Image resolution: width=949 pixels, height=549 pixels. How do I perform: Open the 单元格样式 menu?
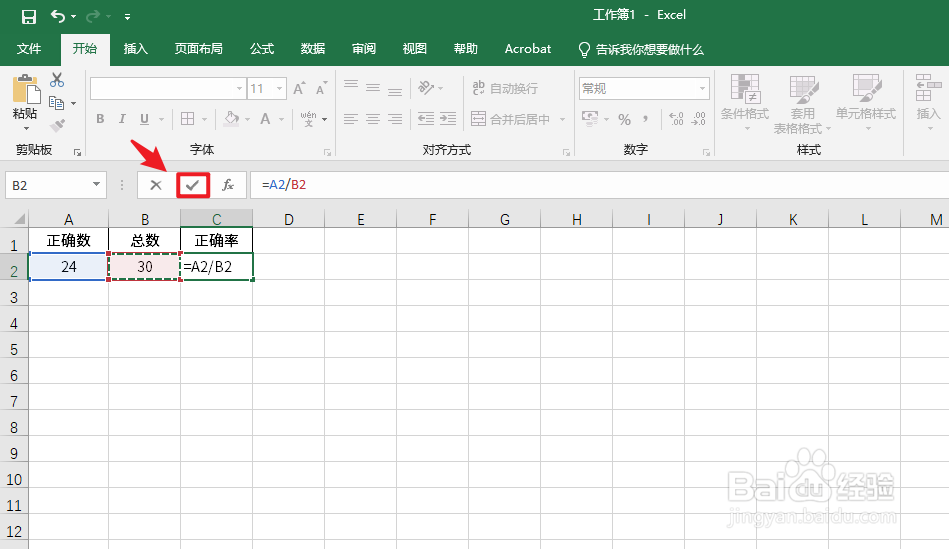pos(866,104)
